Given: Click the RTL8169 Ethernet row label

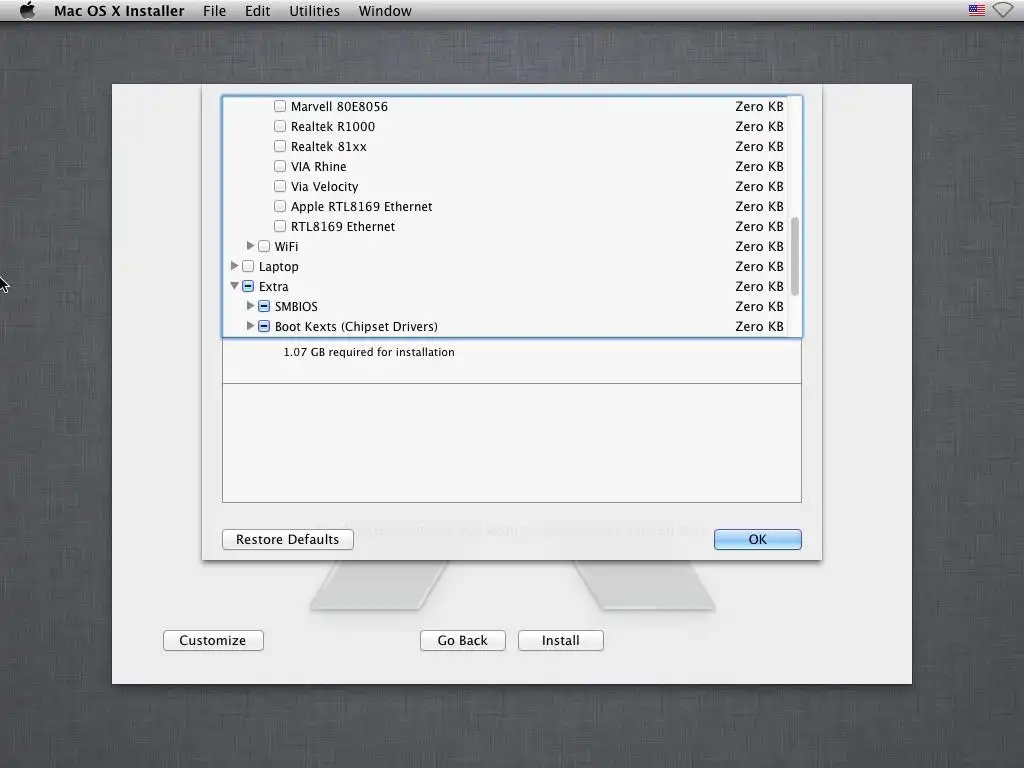Looking at the screenshot, I should click(x=343, y=227).
